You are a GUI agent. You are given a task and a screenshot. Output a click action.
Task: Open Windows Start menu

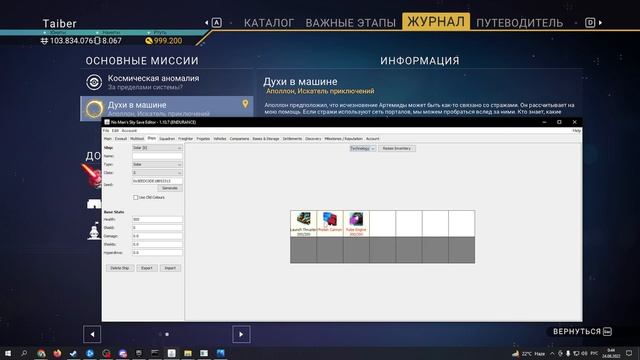click(8, 353)
